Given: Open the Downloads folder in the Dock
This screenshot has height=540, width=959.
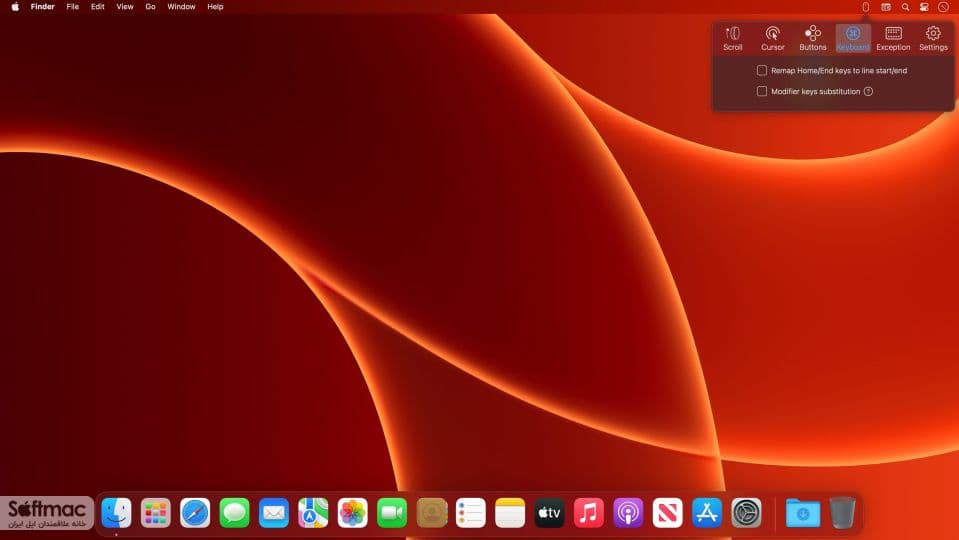Looking at the screenshot, I should coord(803,512).
